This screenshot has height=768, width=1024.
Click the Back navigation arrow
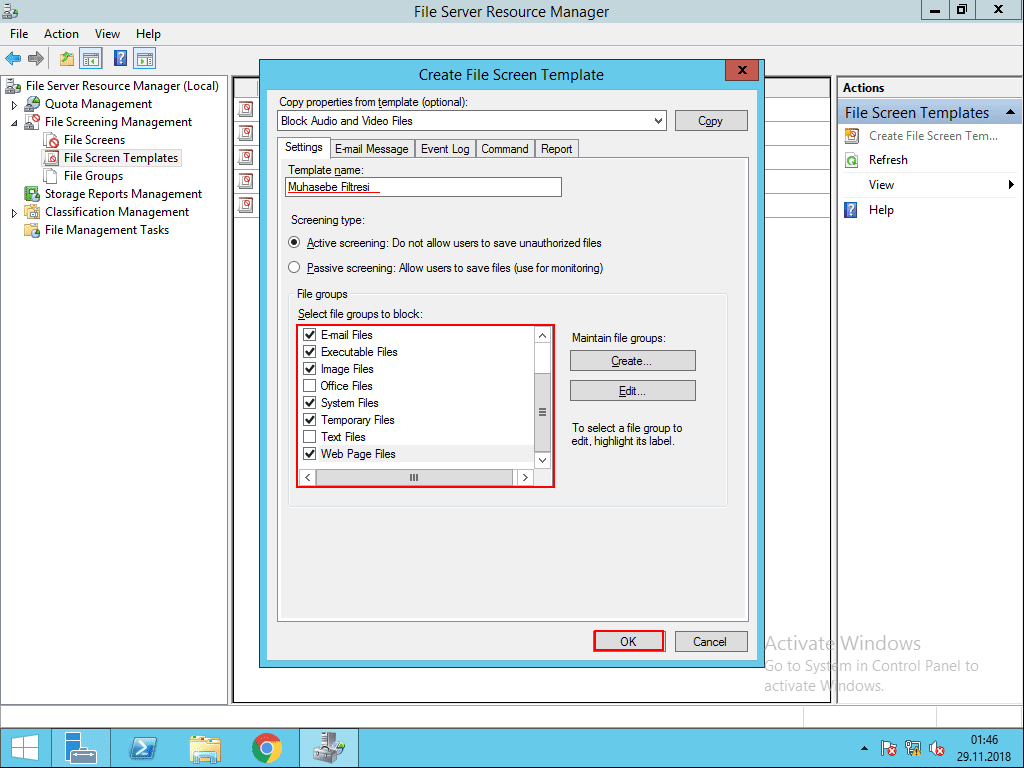click(x=14, y=58)
